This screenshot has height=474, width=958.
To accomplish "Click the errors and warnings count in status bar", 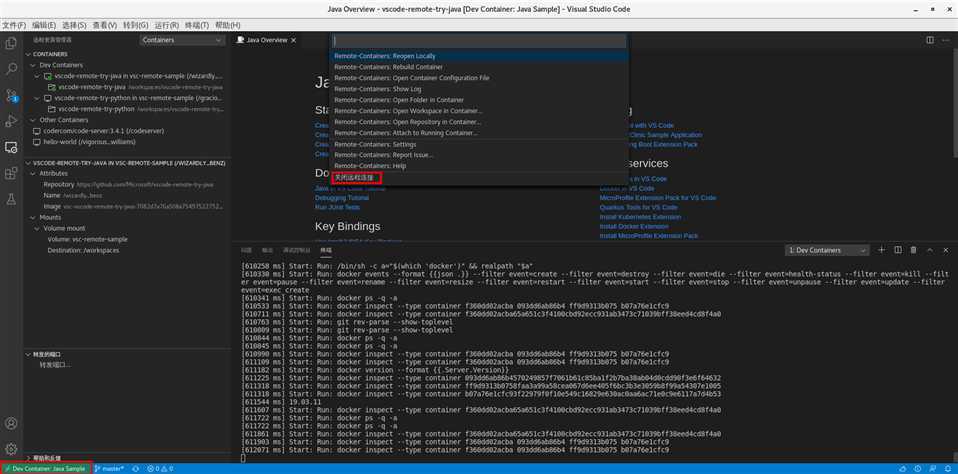I will pyautogui.click(x=160, y=469).
